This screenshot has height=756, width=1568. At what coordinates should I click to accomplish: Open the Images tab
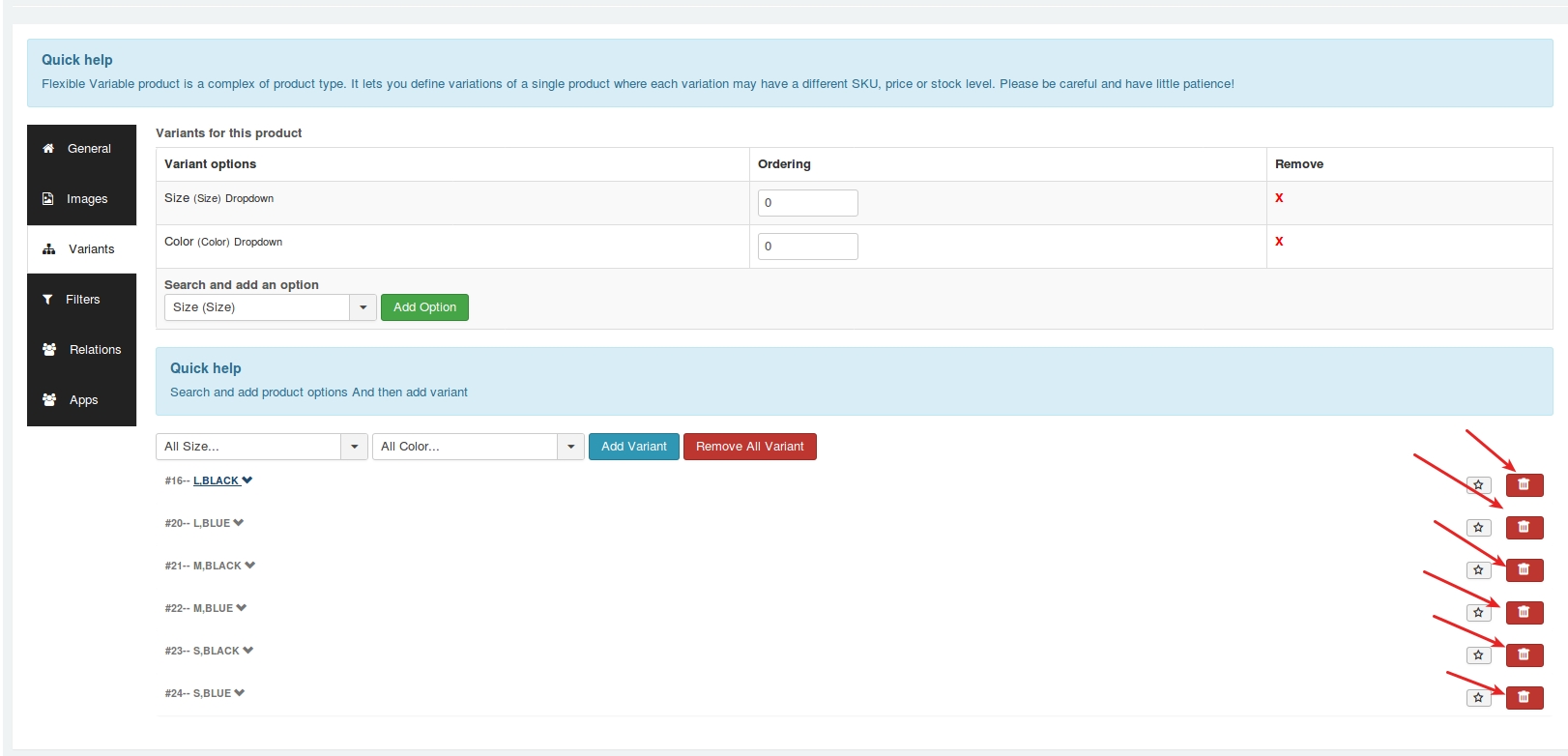[81, 199]
